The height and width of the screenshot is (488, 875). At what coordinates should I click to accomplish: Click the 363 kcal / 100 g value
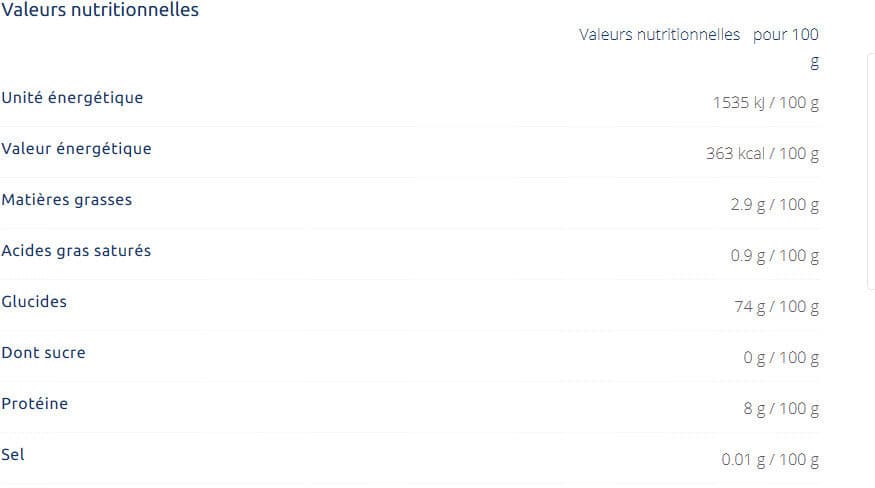[x=762, y=154]
